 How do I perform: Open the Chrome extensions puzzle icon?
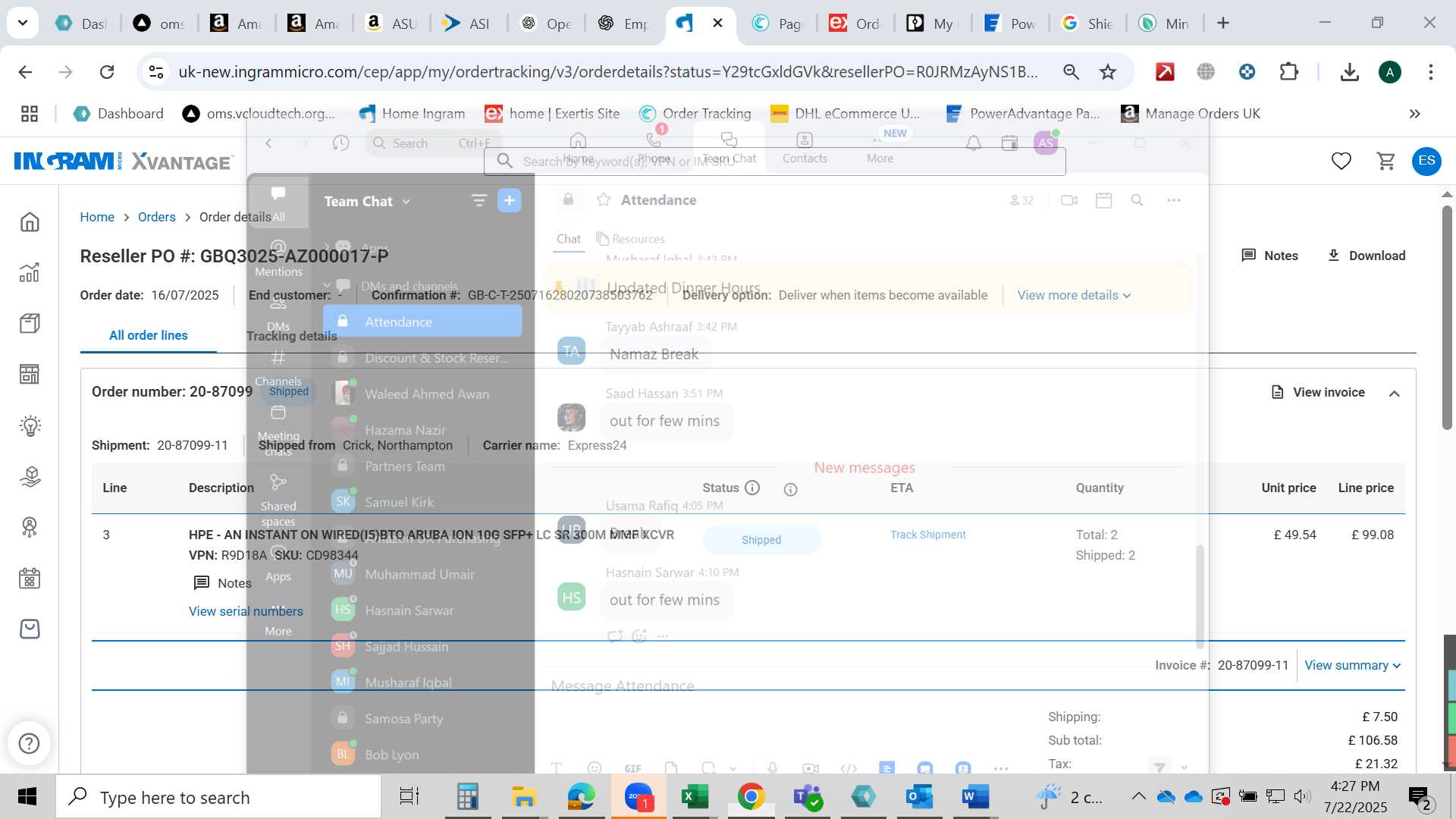(1288, 72)
